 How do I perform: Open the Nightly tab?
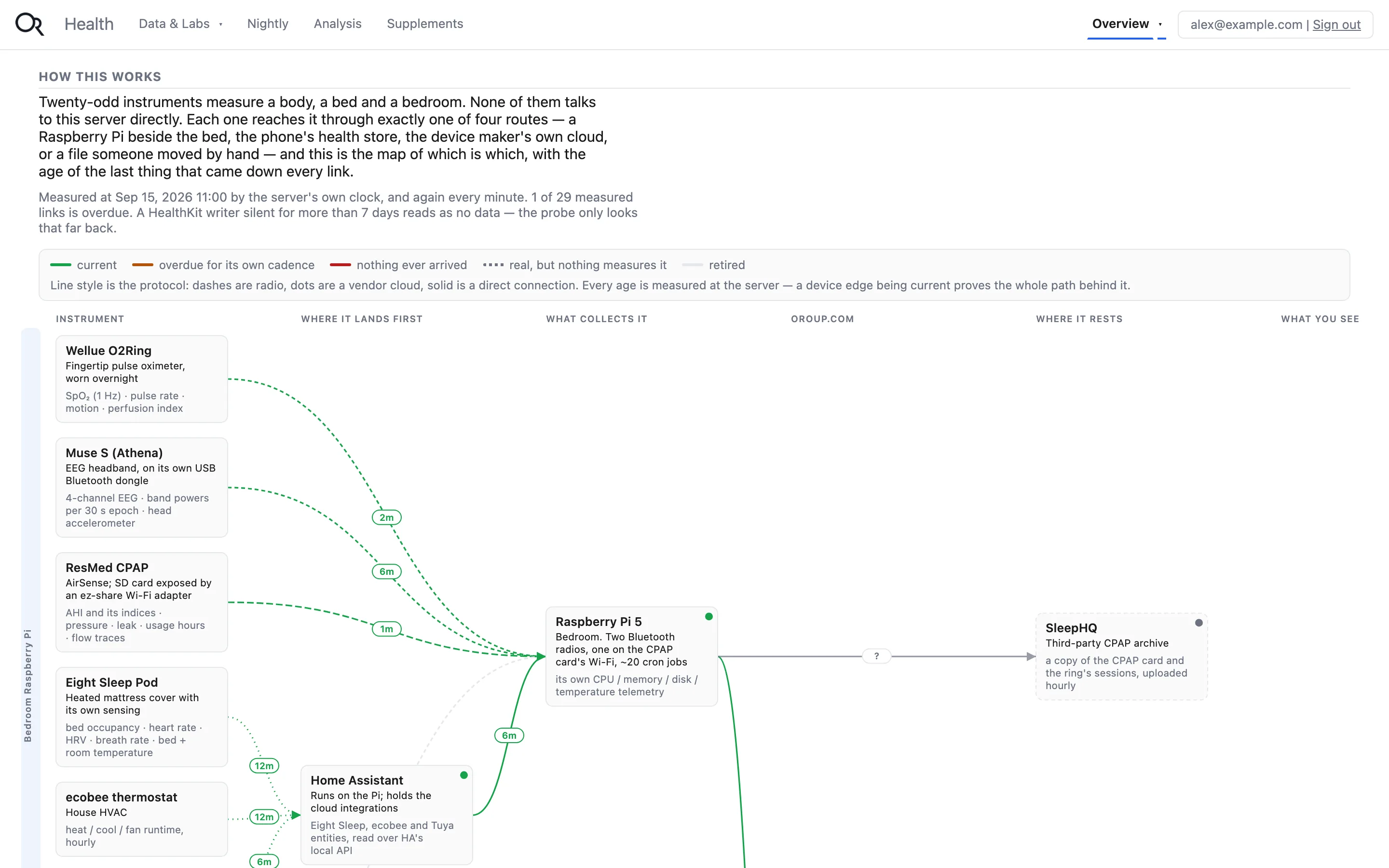268,24
